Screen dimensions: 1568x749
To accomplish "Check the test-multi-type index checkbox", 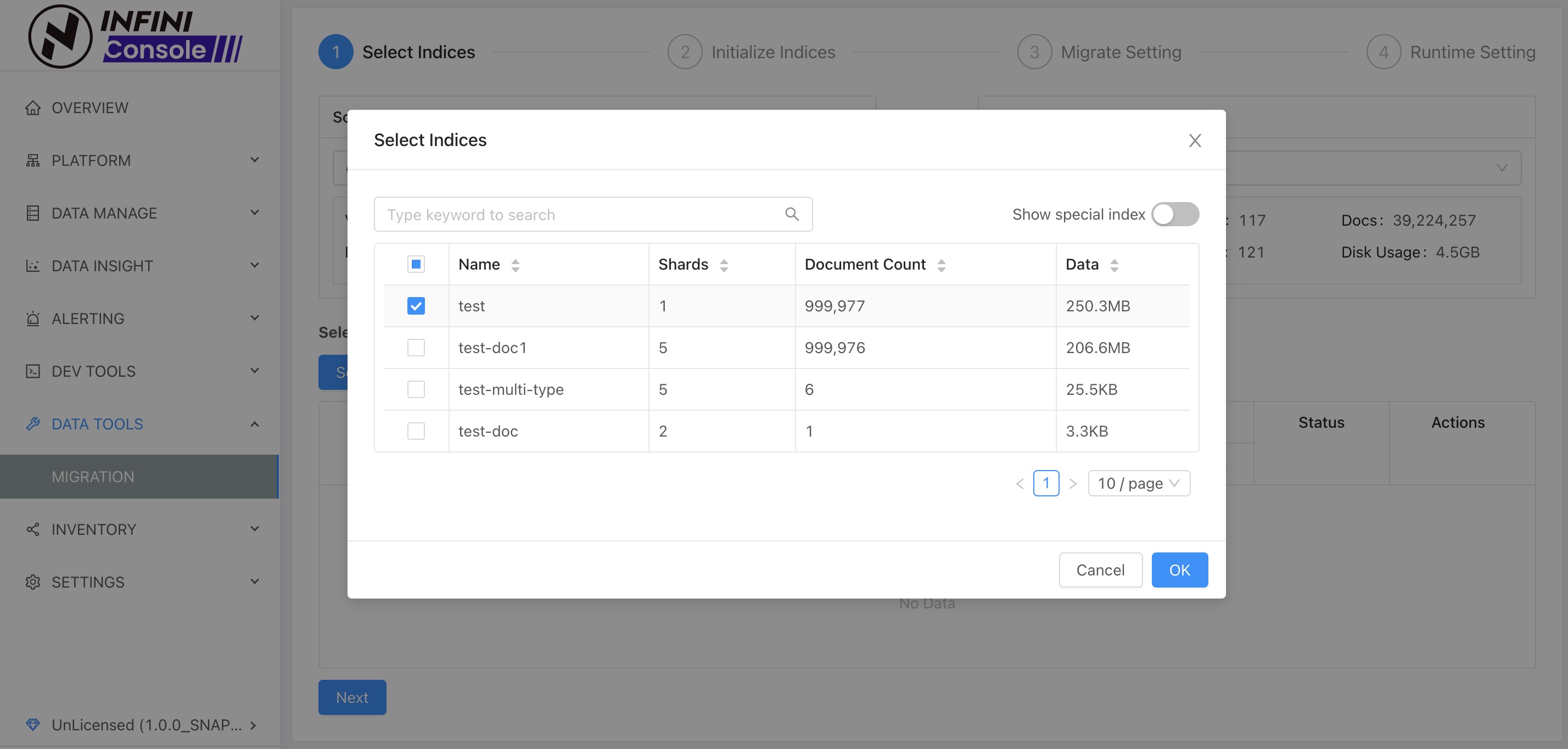I will tap(416, 389).
